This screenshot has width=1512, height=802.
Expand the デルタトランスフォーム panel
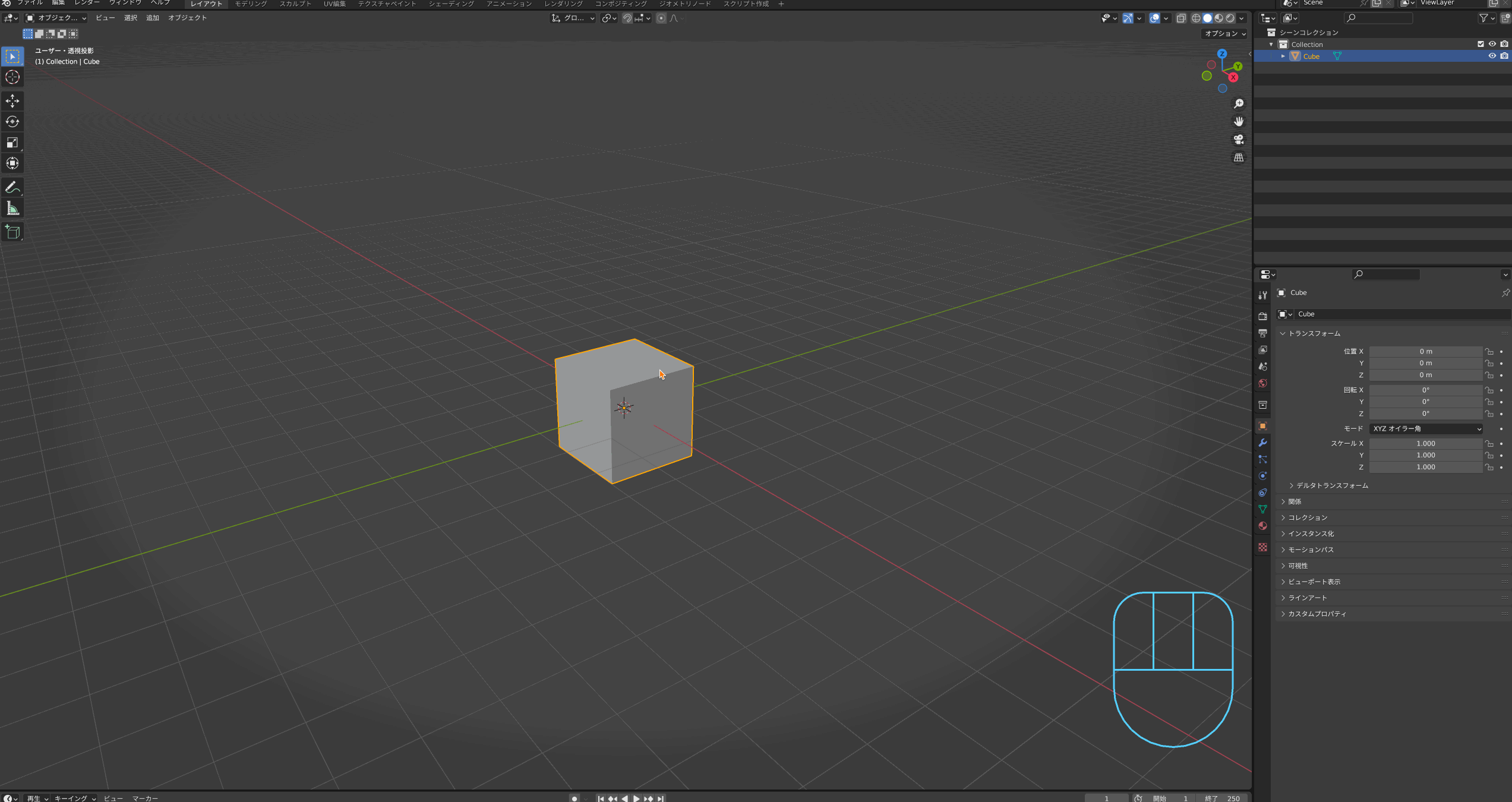pos(1331,485)
